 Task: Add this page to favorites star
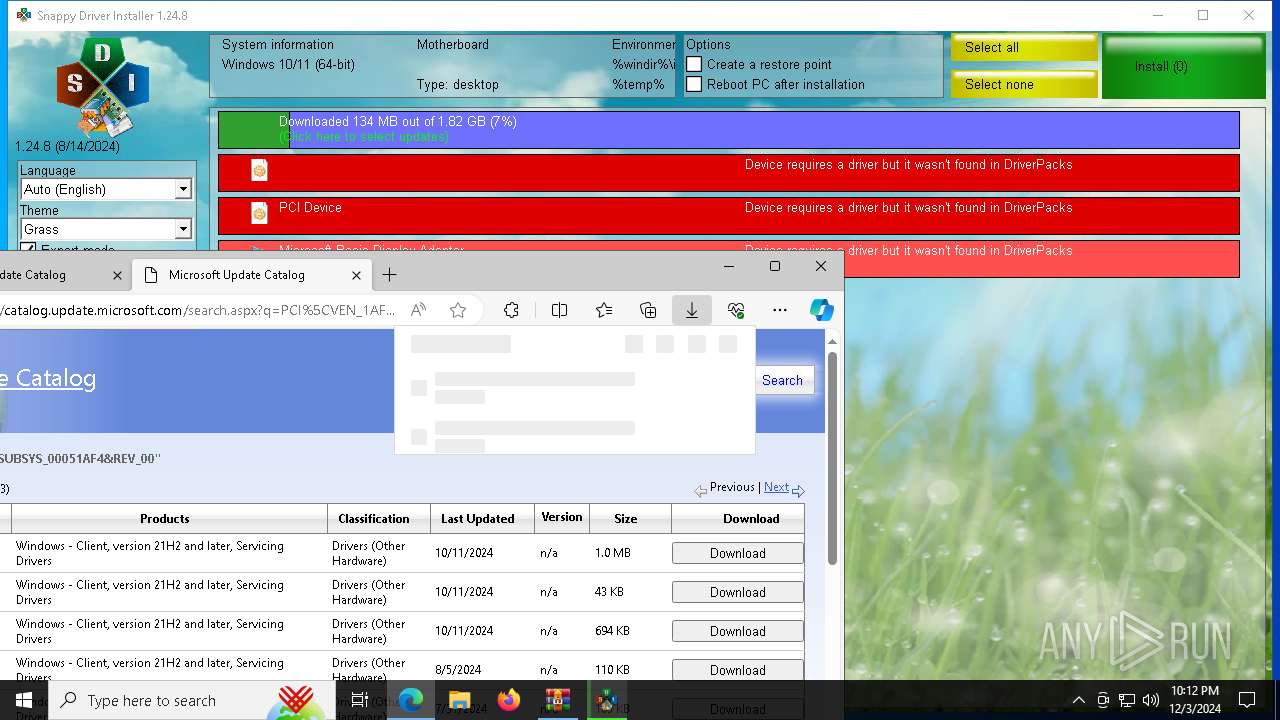coord(458,310)
